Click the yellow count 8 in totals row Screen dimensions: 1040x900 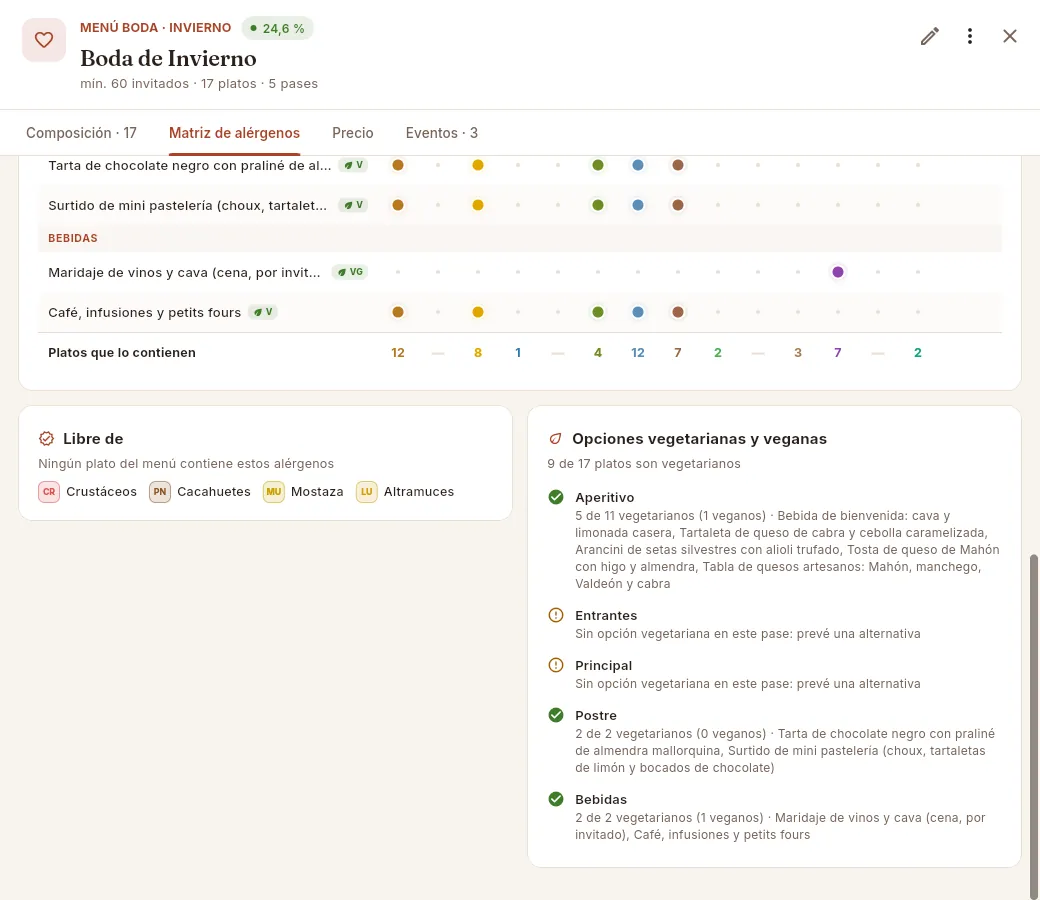478,352
